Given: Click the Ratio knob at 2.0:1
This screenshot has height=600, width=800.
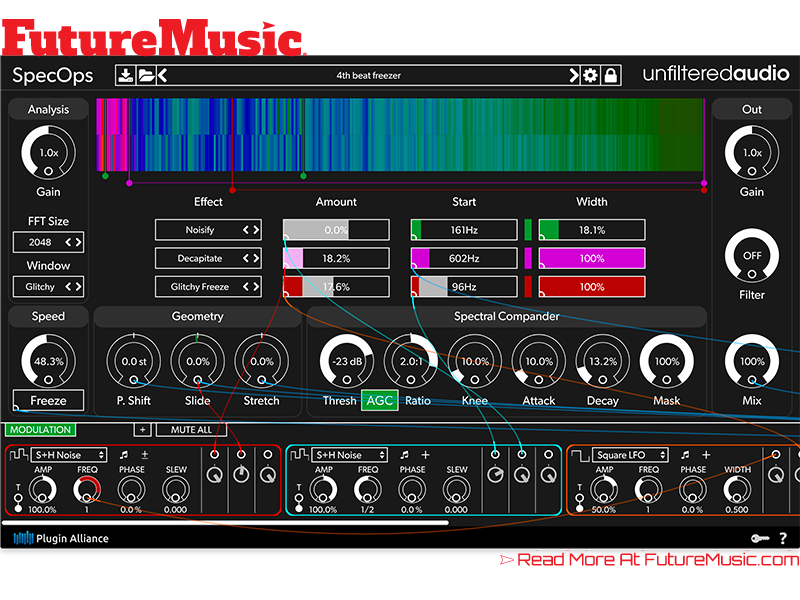Looking at the screenshot, I should [x=411, y=361].
